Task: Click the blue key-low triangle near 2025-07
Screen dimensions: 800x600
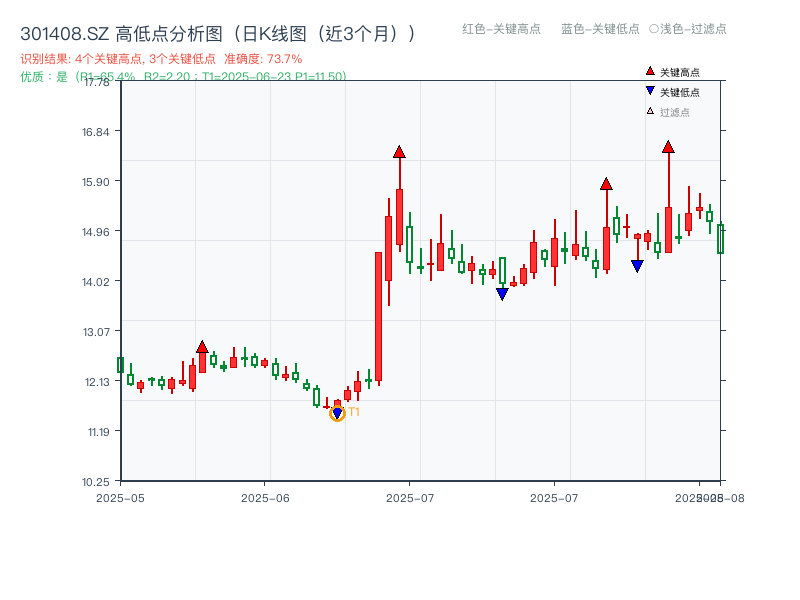Action: tap(504, 293)
